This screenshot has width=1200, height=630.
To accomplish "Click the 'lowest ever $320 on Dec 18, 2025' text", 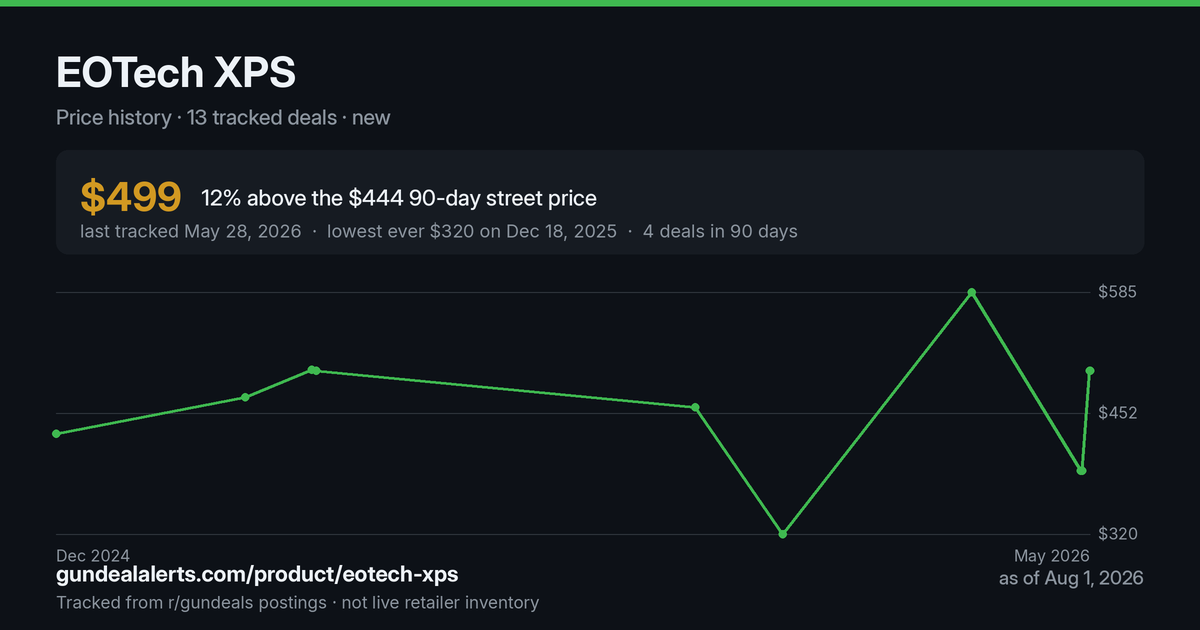I will (473, 231).
